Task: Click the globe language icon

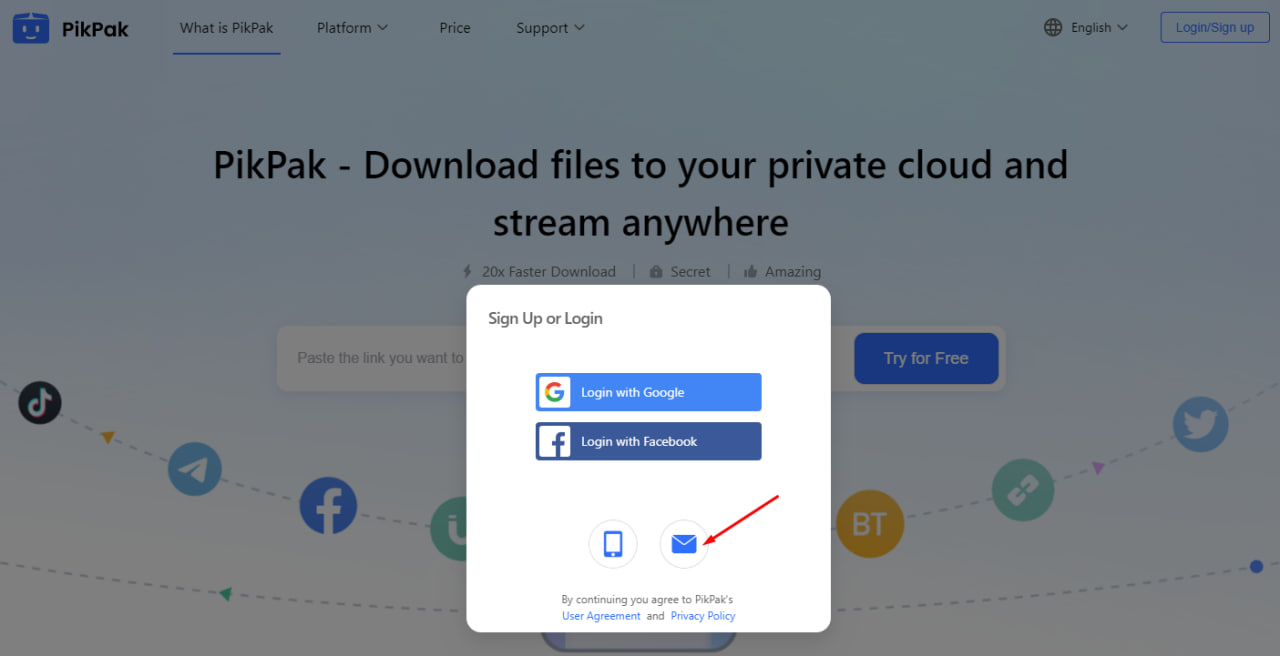Action: coord(1053,28)
